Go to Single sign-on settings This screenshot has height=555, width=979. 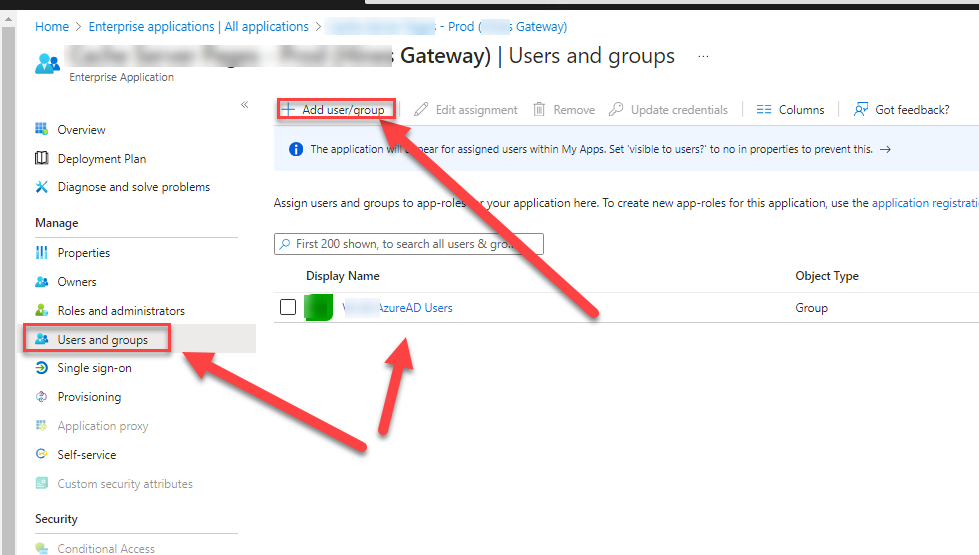tap(94, 368)
